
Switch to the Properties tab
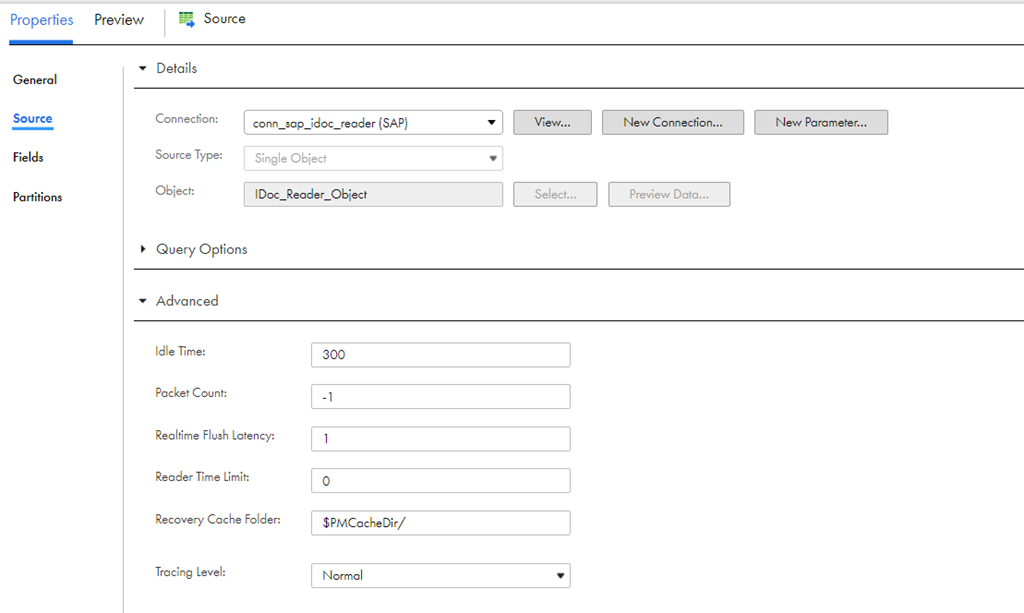[x=41, y=20]
